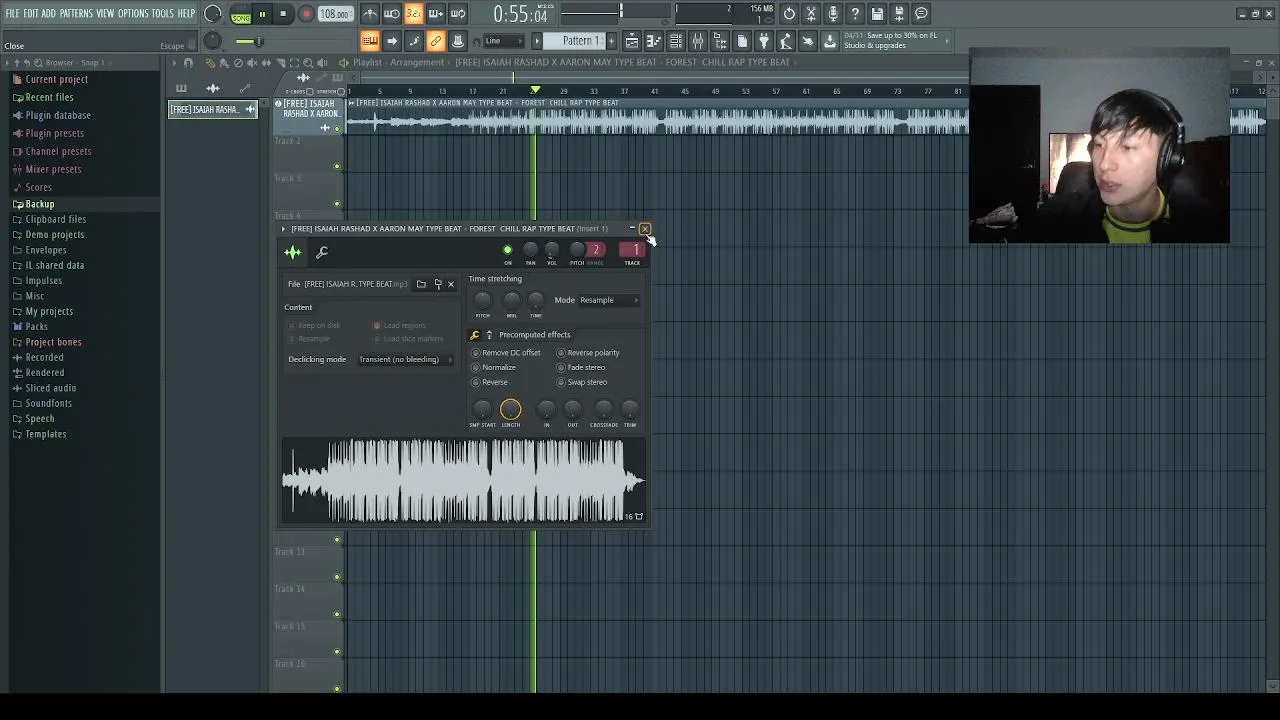The image size is (1280, 720).
Task: Open the Declicking mode dropdown
Action: coord(406,359)
